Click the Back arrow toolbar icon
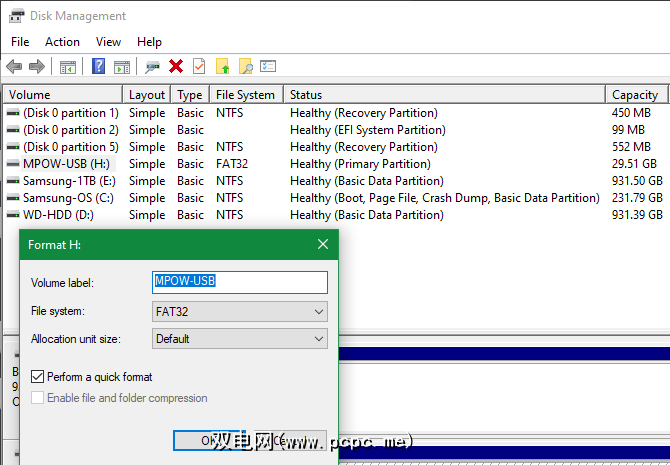 coord(14,67)
